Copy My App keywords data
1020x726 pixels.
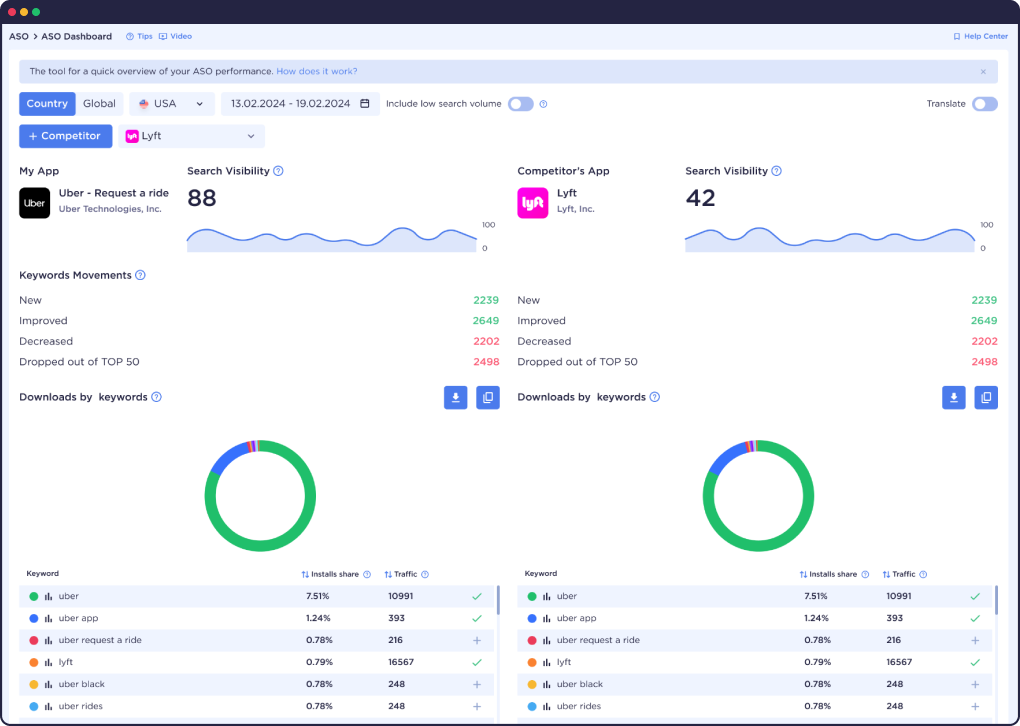click(488, 397)
